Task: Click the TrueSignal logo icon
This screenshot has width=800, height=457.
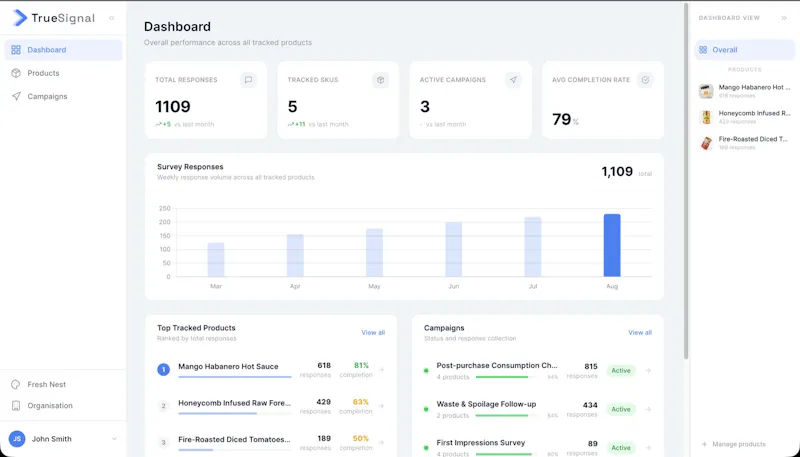Action: (19, 18)
